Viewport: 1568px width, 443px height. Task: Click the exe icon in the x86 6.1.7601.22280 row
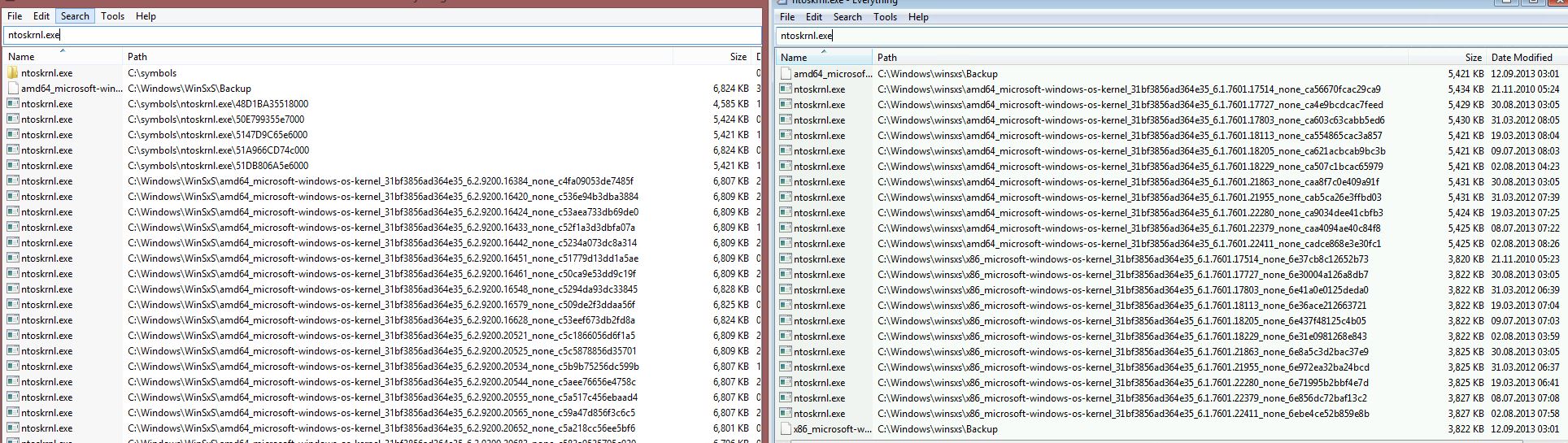(786, 383)
